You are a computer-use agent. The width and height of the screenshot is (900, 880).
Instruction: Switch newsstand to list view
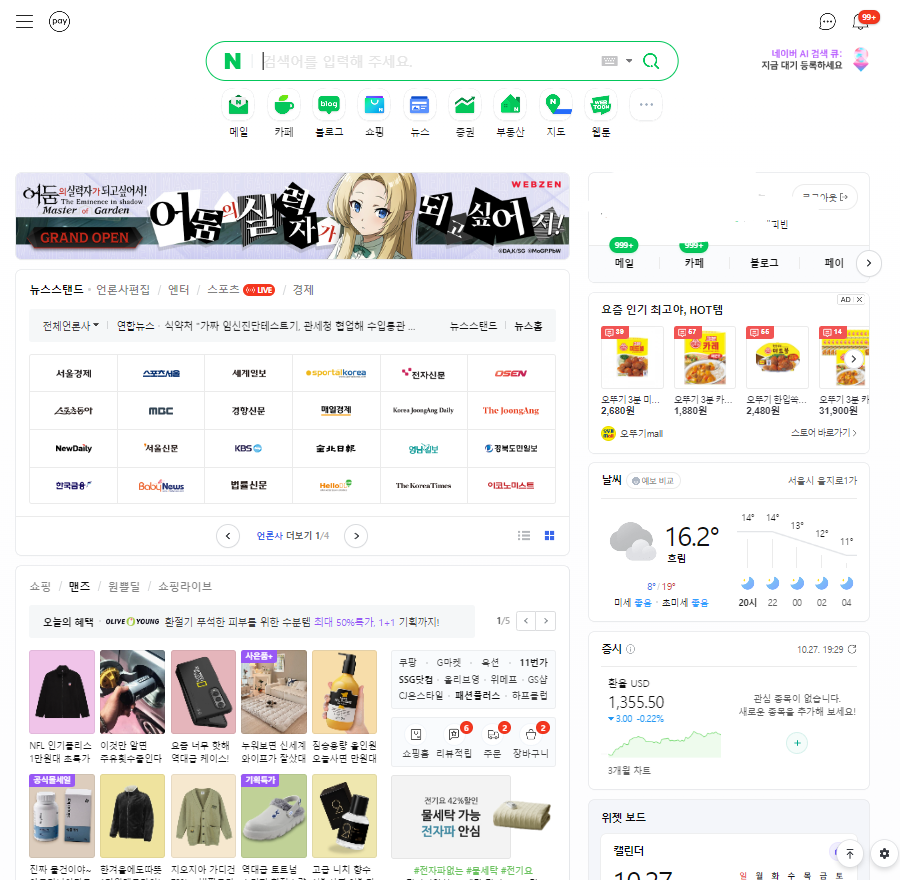pos(524,536)
